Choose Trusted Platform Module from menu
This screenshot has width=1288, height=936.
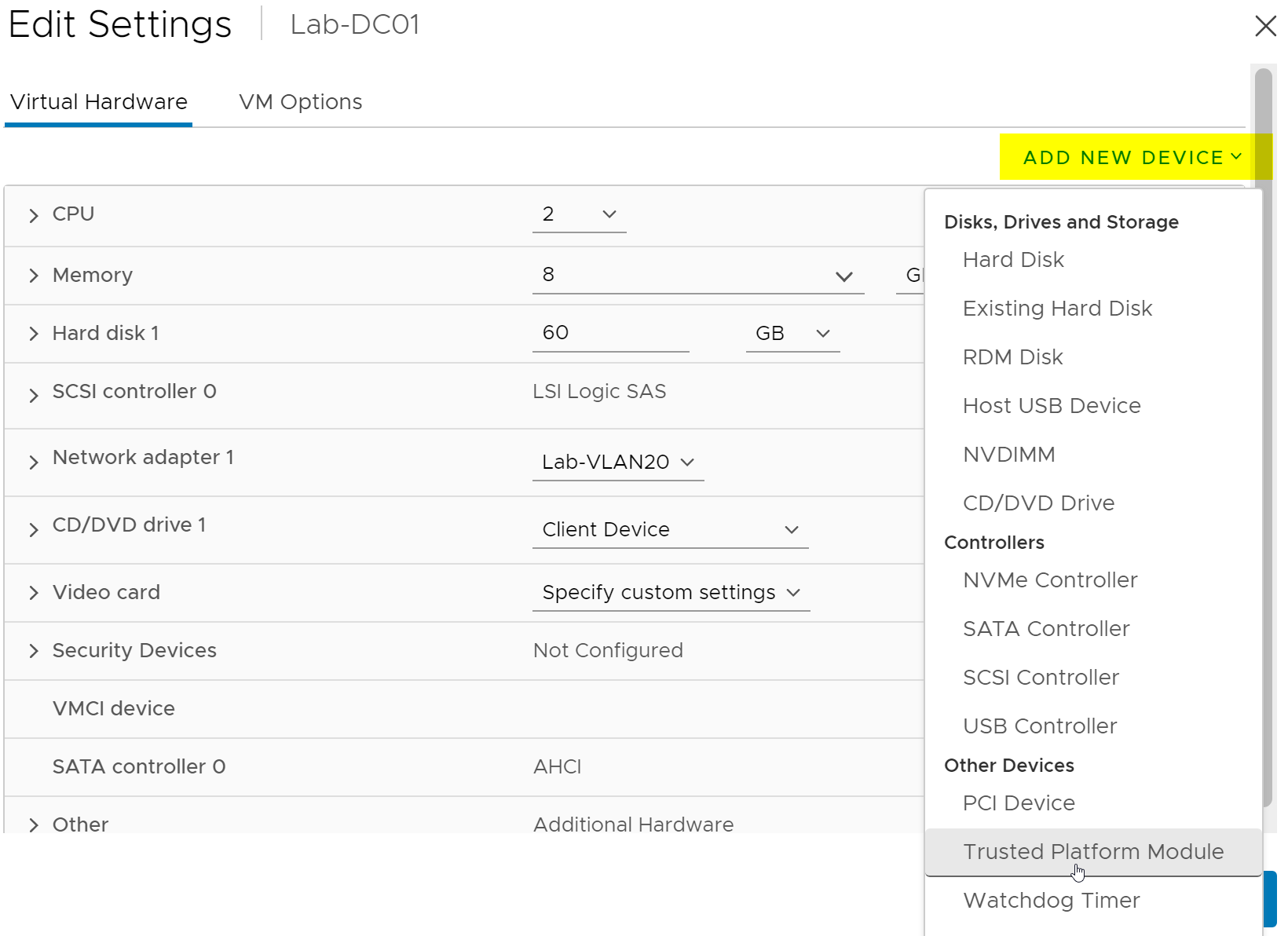[1092, 852]
